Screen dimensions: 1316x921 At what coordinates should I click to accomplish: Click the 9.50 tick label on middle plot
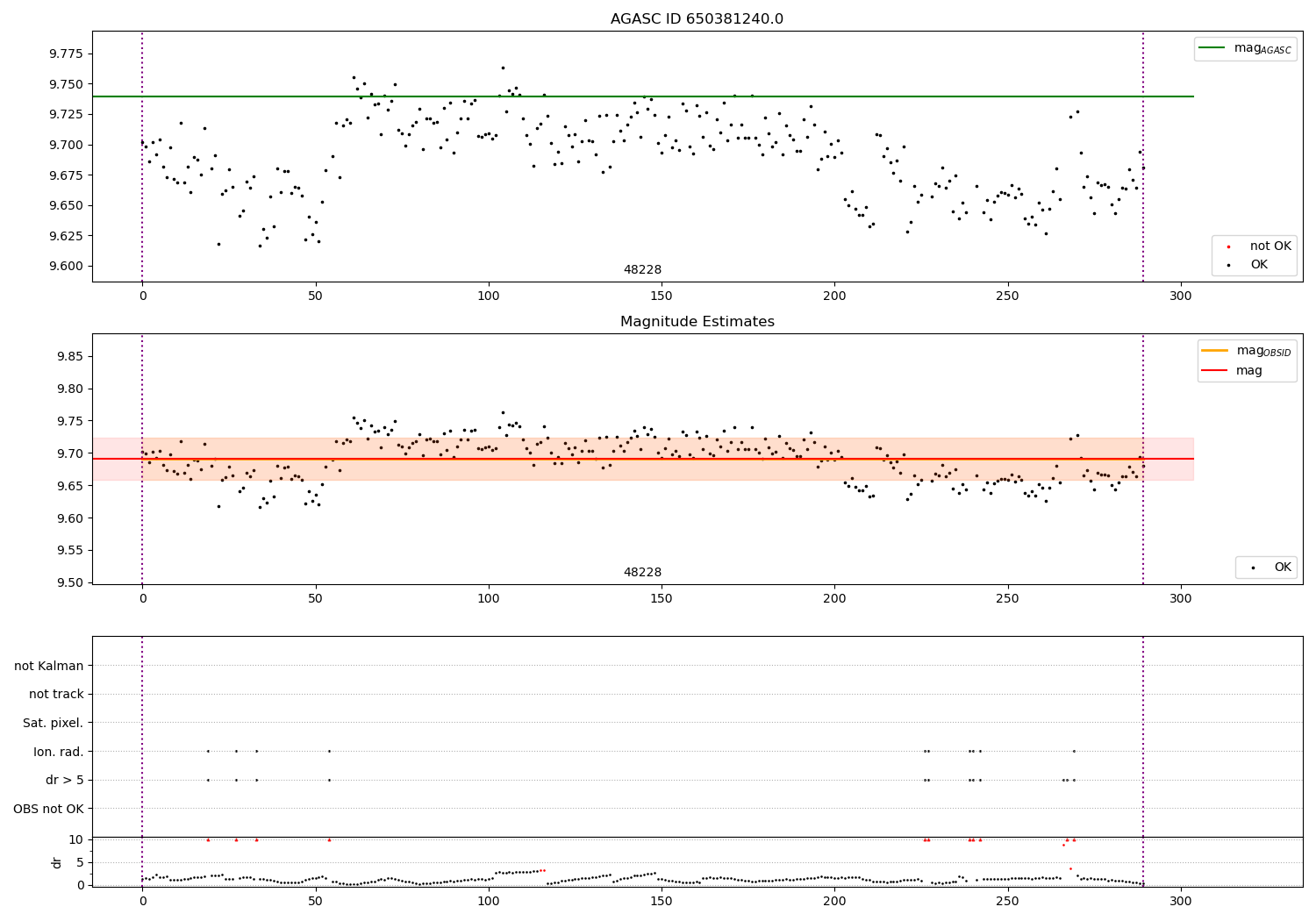coord(69,582)
